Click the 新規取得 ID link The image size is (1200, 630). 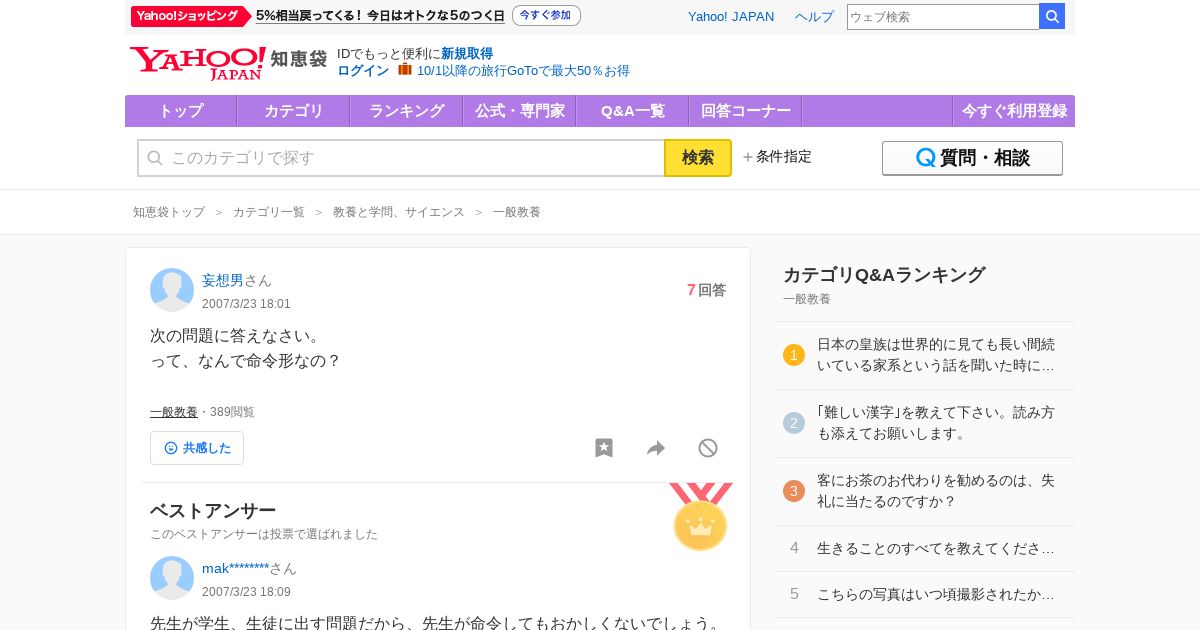[x=467, y=54]
